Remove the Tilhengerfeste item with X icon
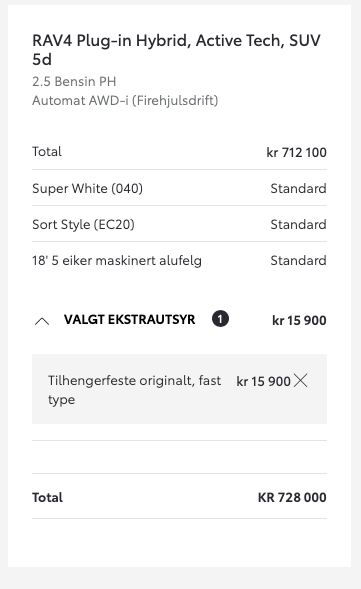361x589 pixels. point(301,381)
